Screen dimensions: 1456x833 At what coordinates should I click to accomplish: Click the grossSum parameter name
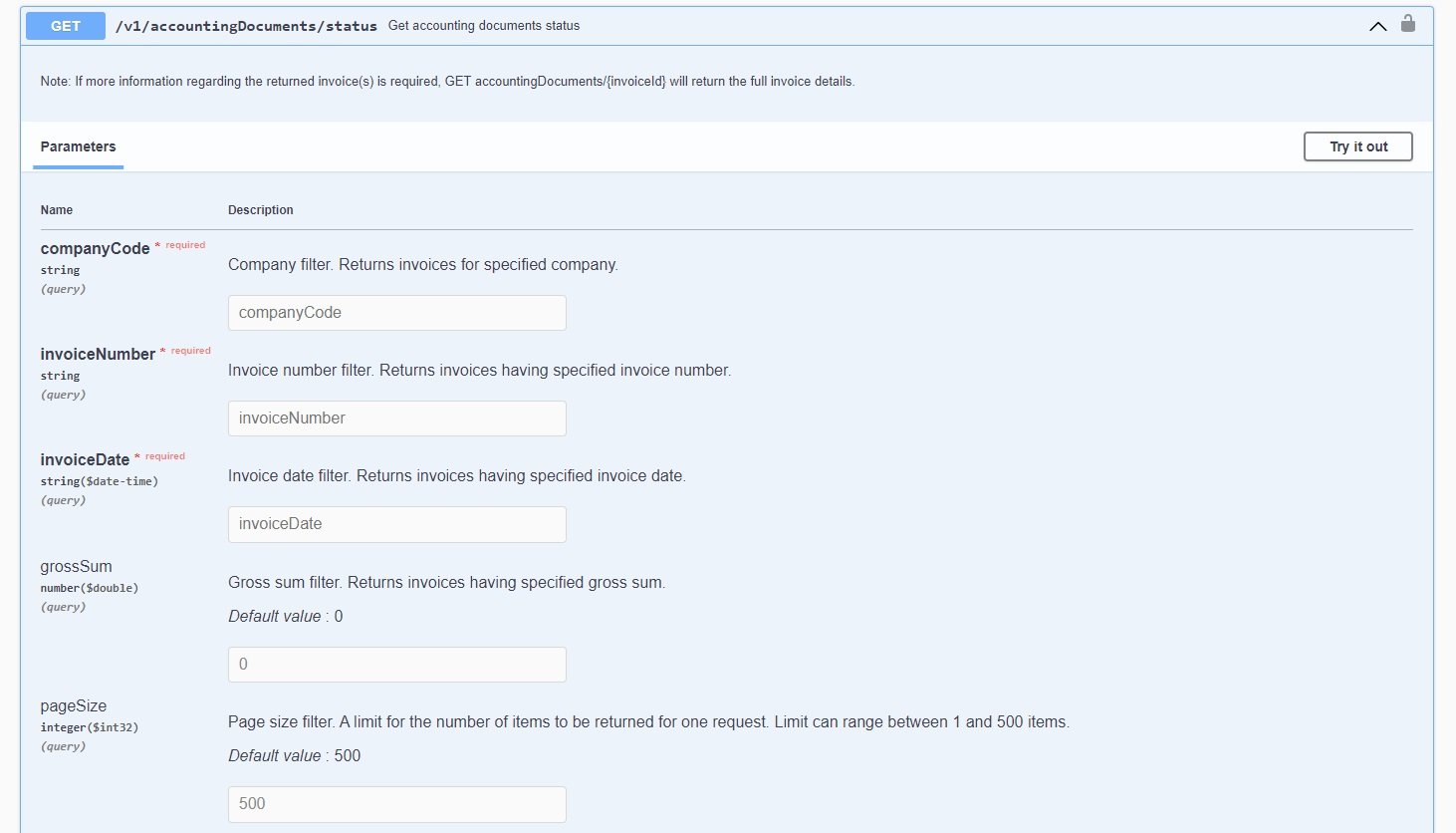pos(77,566)
